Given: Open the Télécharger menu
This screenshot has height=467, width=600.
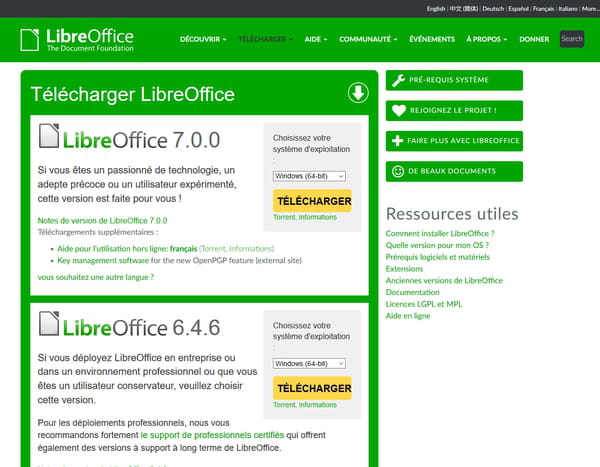Looking at the screenshot, I should [266, 39].
